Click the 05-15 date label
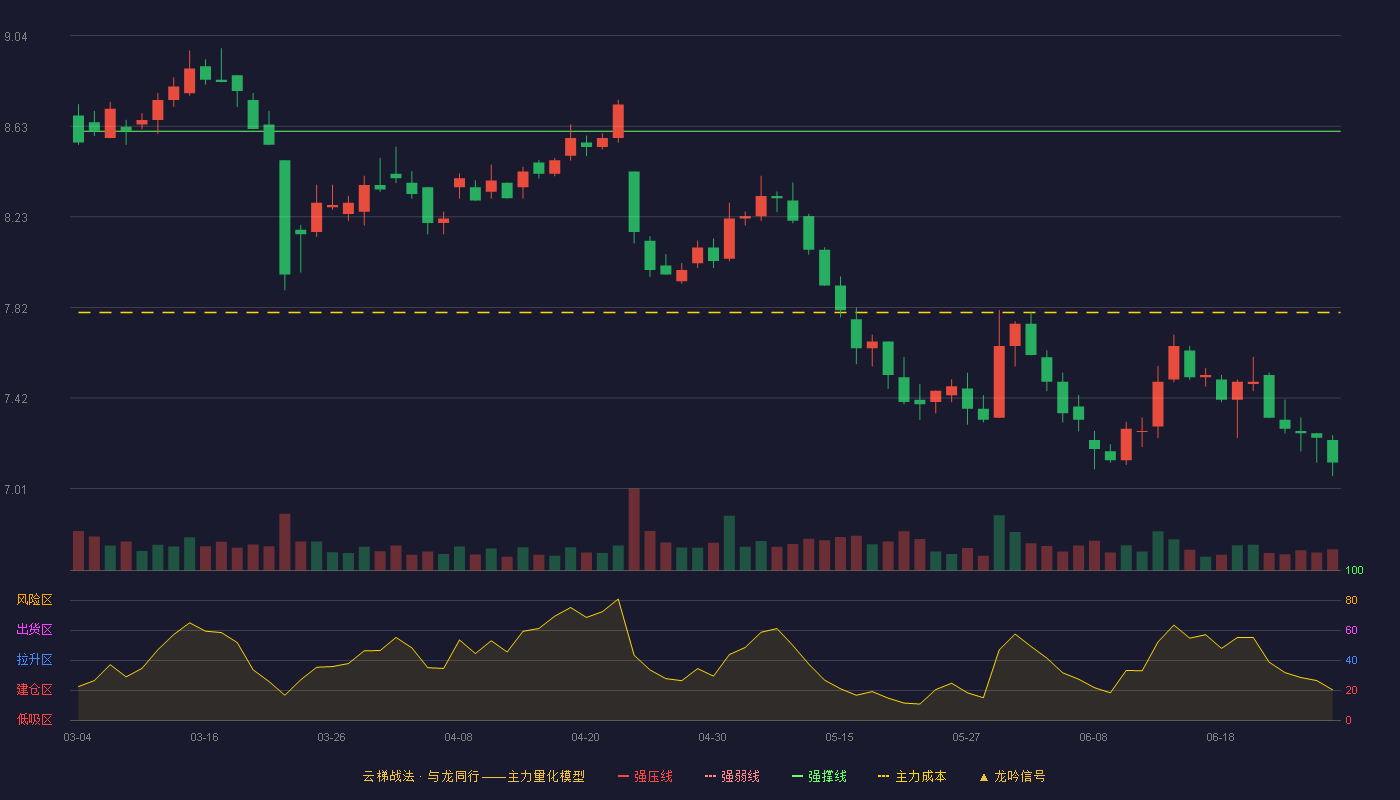Viewport: 1400px width, 800px height. (839, 737)
